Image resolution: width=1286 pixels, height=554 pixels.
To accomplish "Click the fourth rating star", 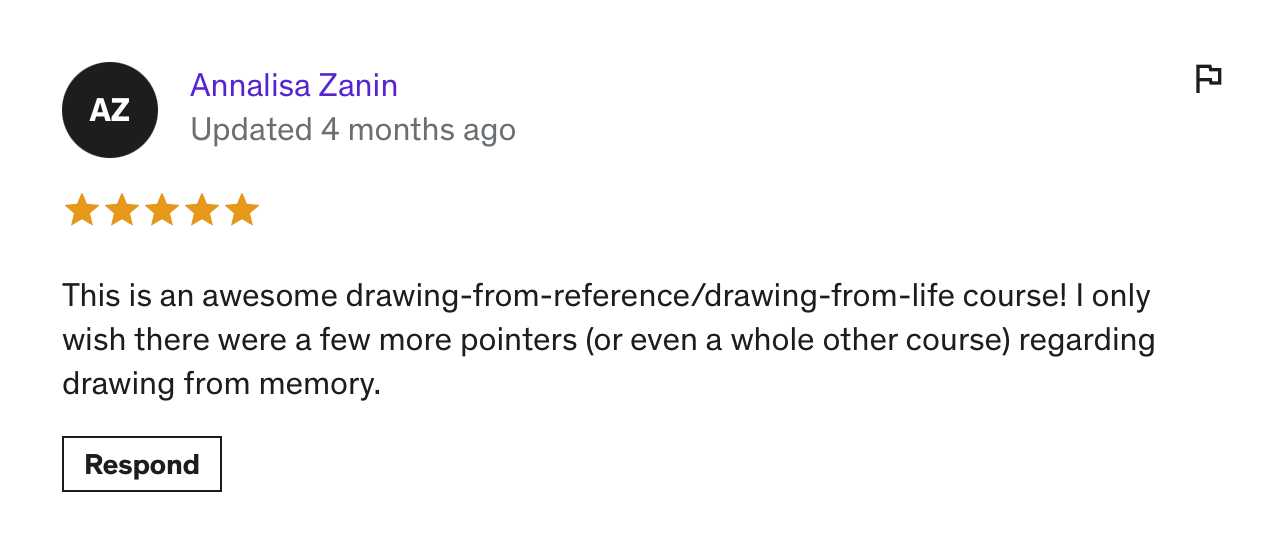I will 201,211.
